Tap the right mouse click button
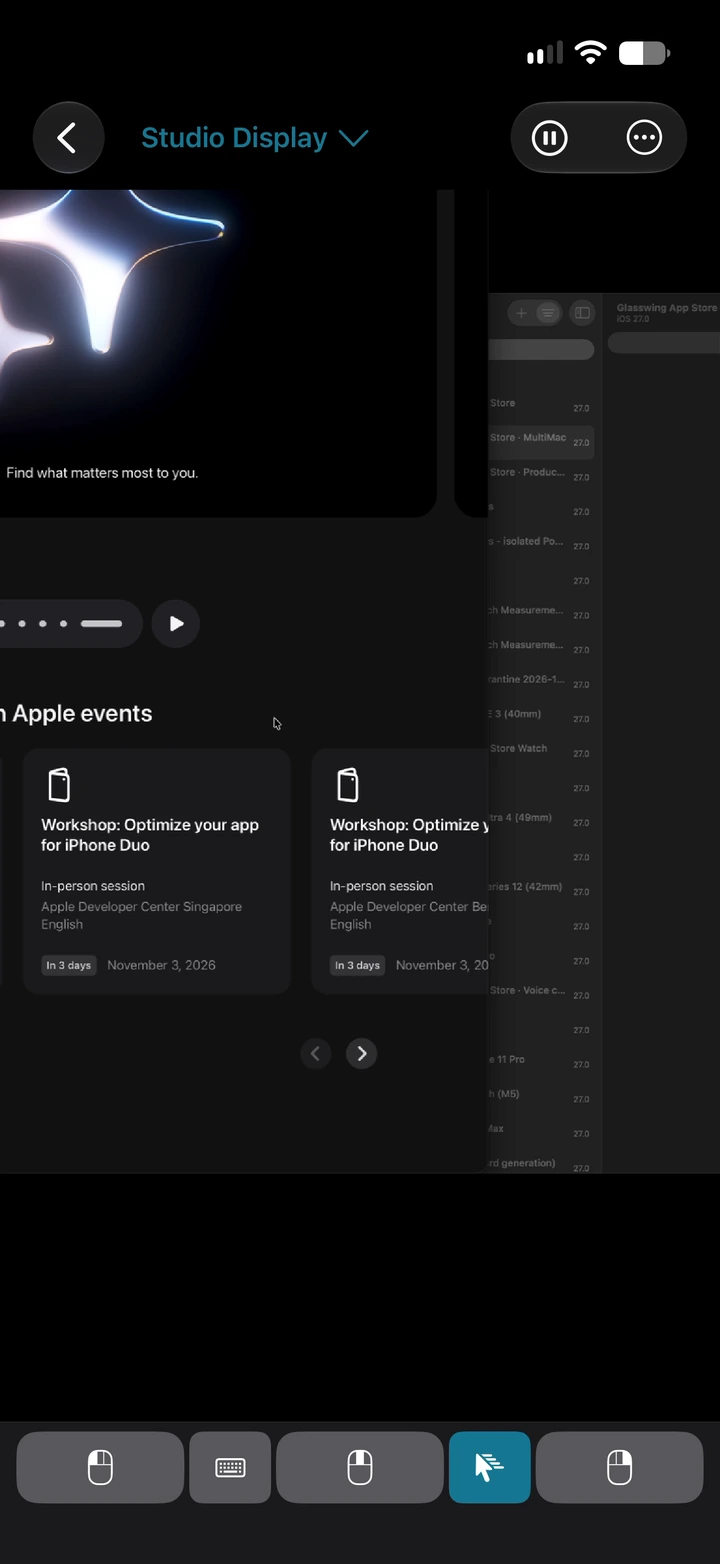This screenshot has height=1564, width=720. point(619,1467)
